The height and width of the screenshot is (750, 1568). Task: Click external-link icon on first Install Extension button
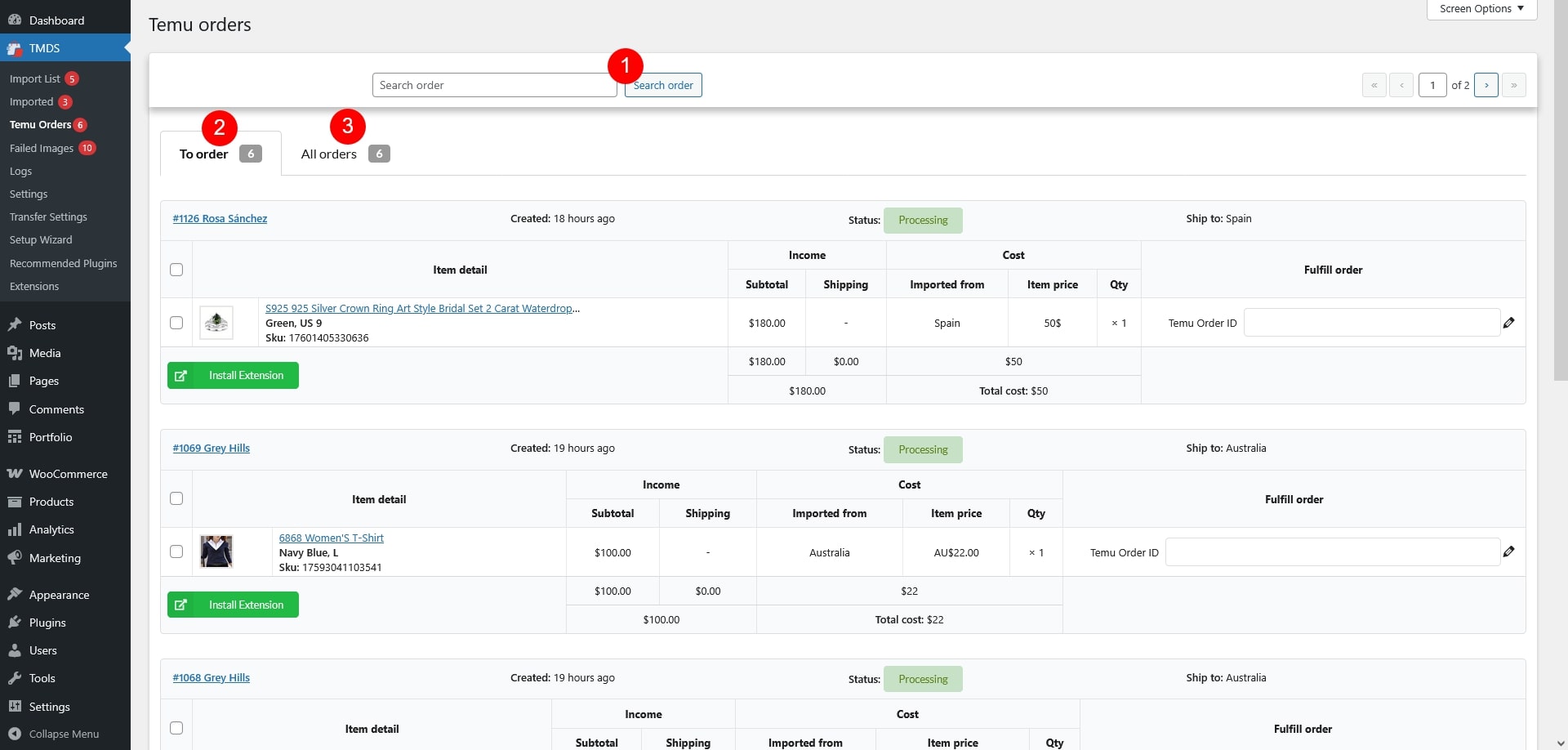pyautogui.click(x=181, y=376)
